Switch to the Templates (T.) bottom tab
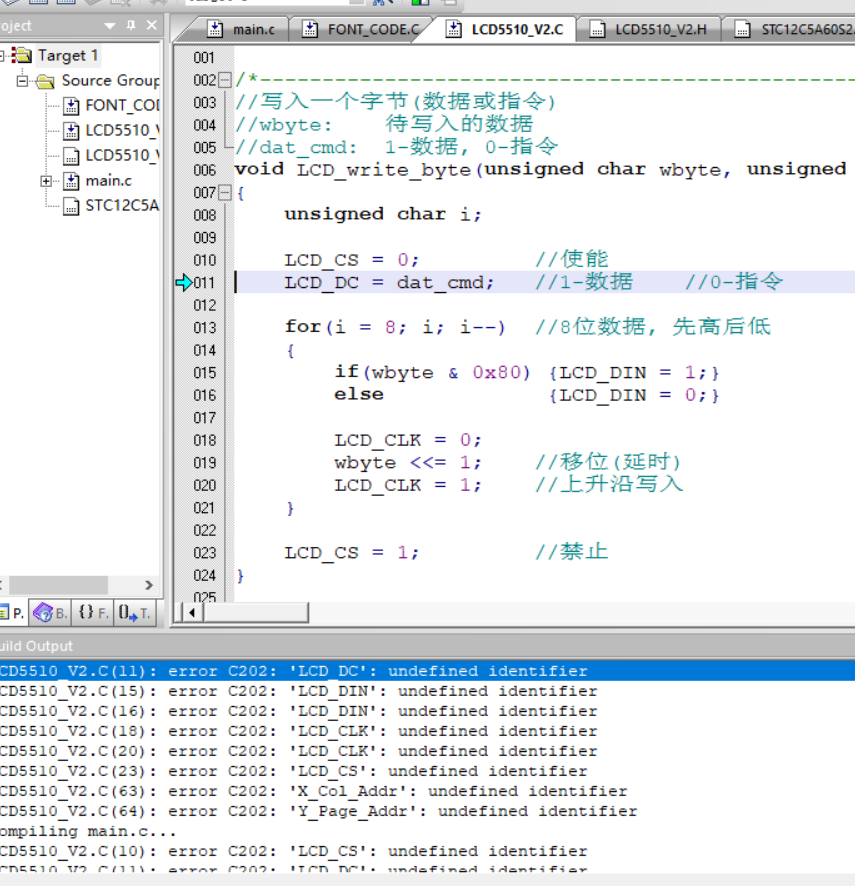The width and height of the screenshot is (855, 886). pyautogui.click(x=134, y=613)
